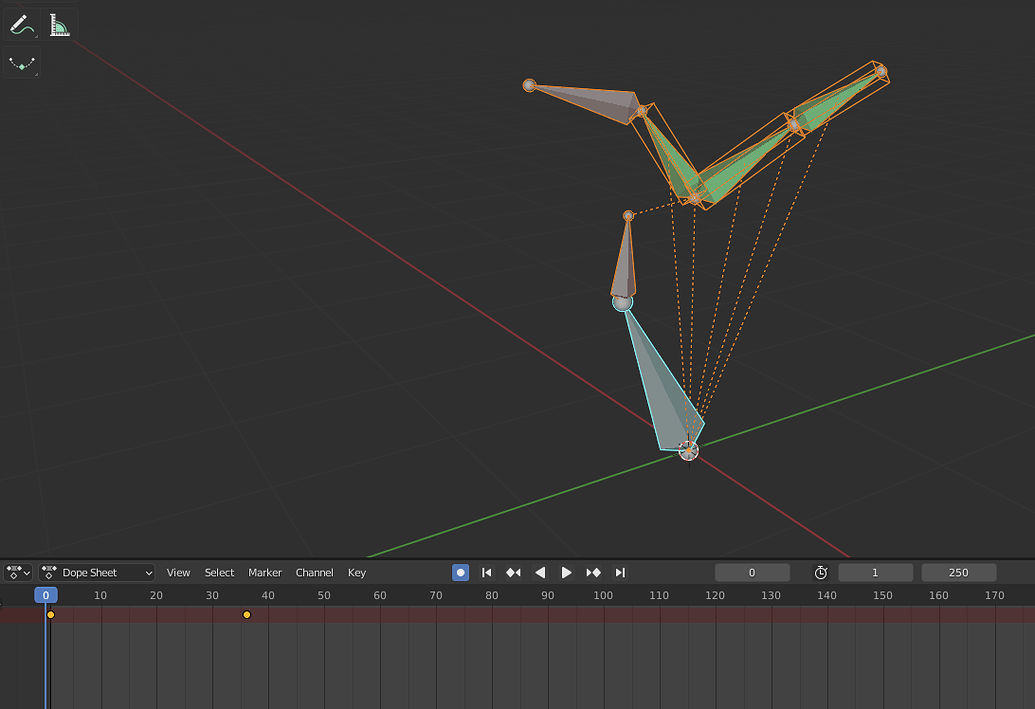Open the editor type selector icon
Image resolution: width=1035 pixels, height=709 pixels.
point(18,572)
